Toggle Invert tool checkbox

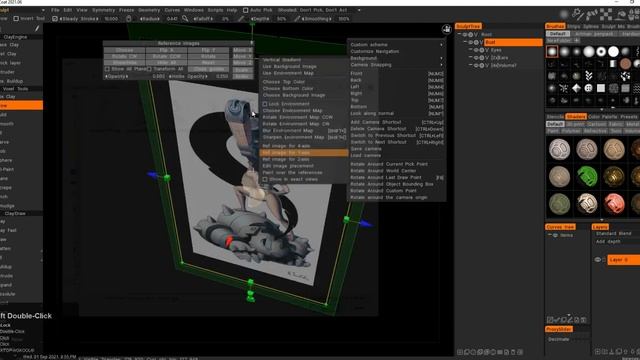(16, 19)
